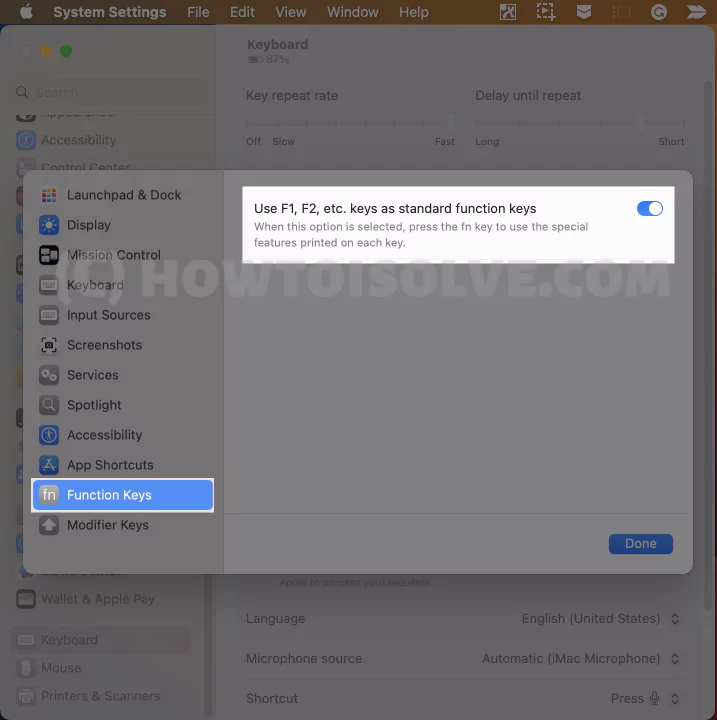Open the Apple menu
717x720 pixels.
pos(26,11)
